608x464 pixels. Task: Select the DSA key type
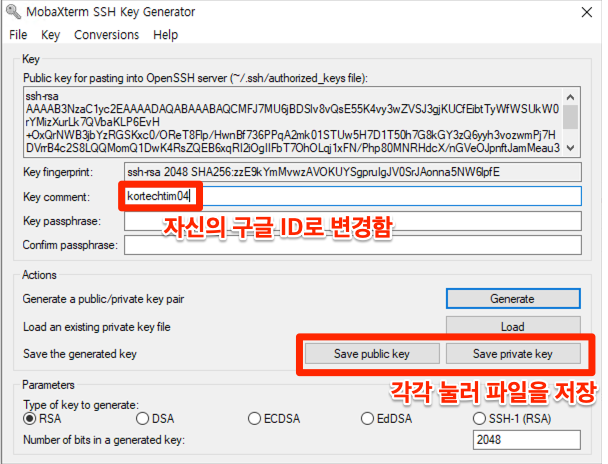[155, 419]
